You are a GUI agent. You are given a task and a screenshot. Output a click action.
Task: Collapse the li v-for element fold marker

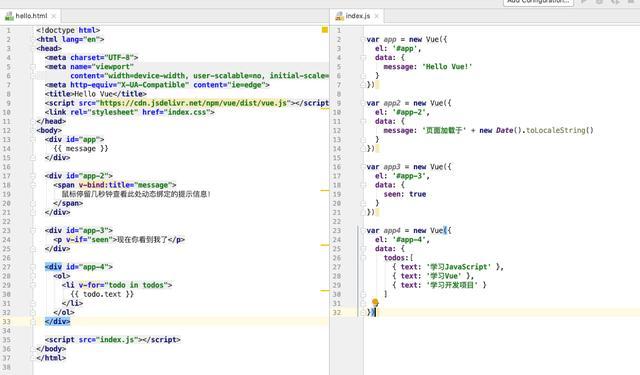pos(33,285)
